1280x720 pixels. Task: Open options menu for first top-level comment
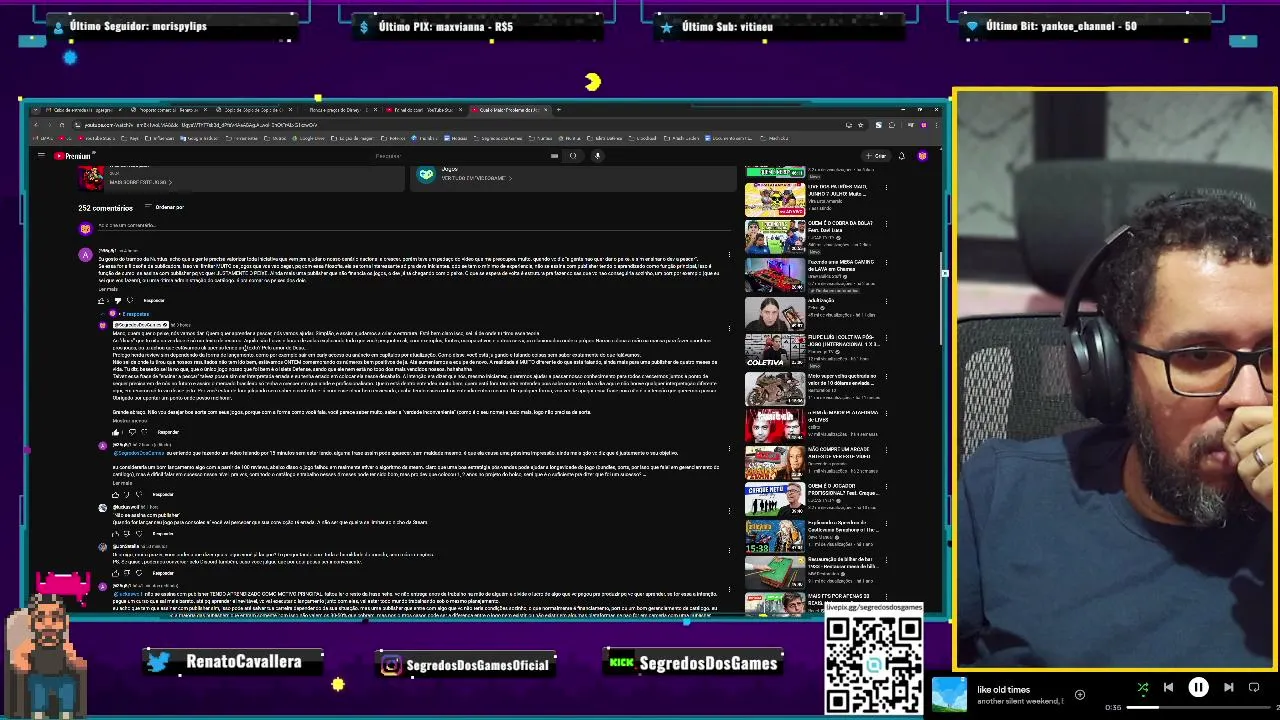pos(729,254)
